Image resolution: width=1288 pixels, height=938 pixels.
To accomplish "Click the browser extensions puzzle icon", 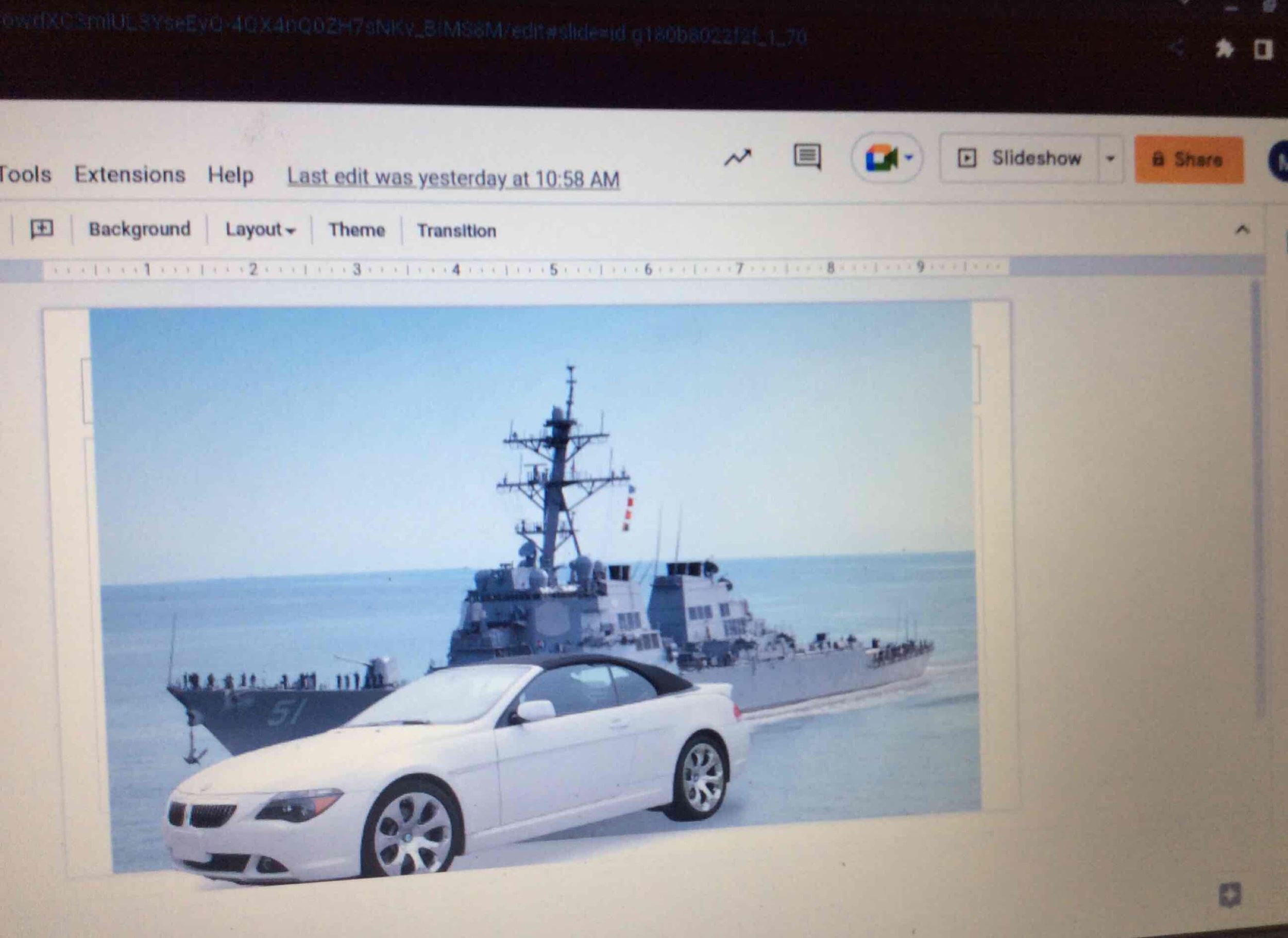I will click(x=1225, y=49).
